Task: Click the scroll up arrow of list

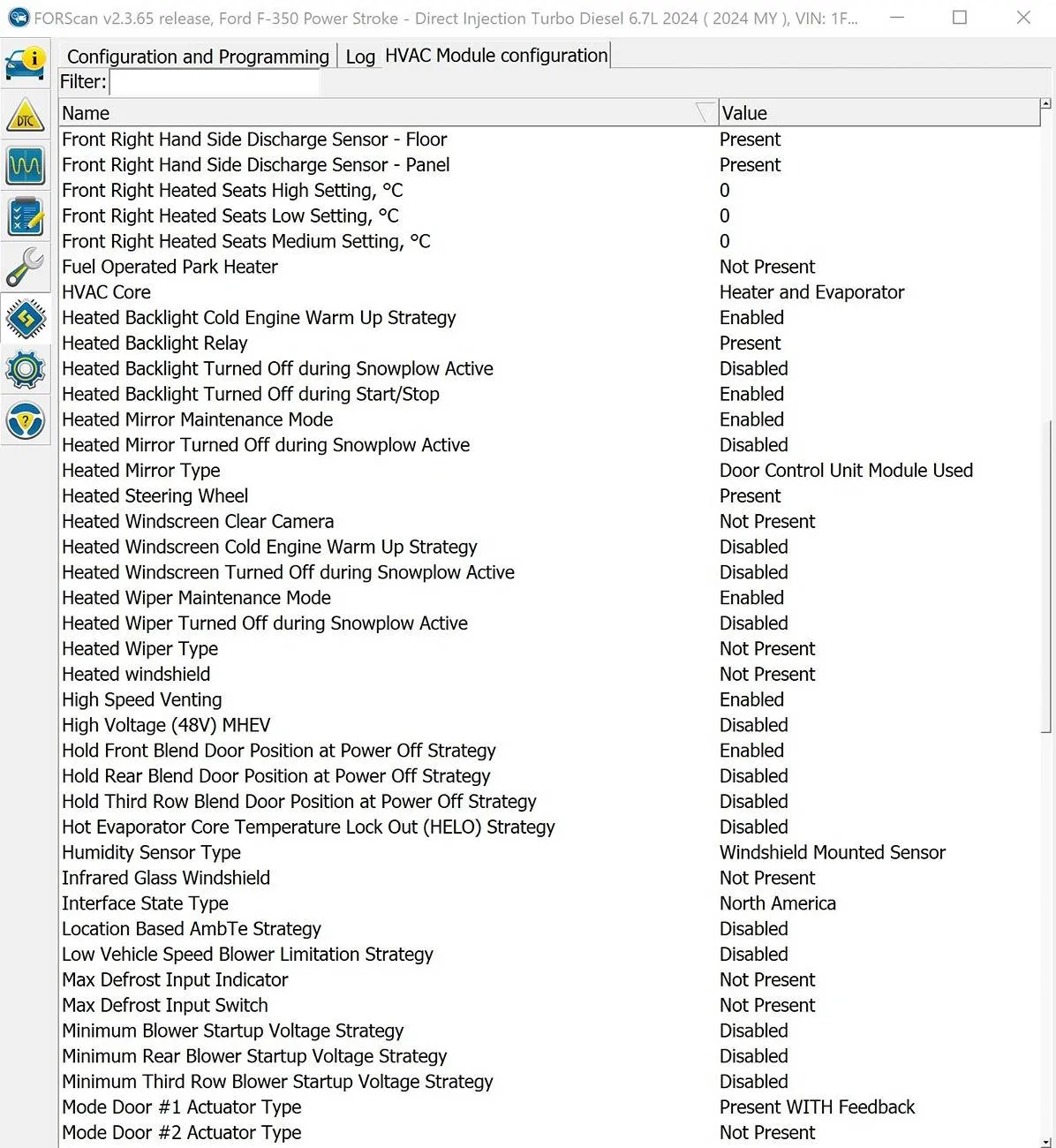Action: point(1046,104)
